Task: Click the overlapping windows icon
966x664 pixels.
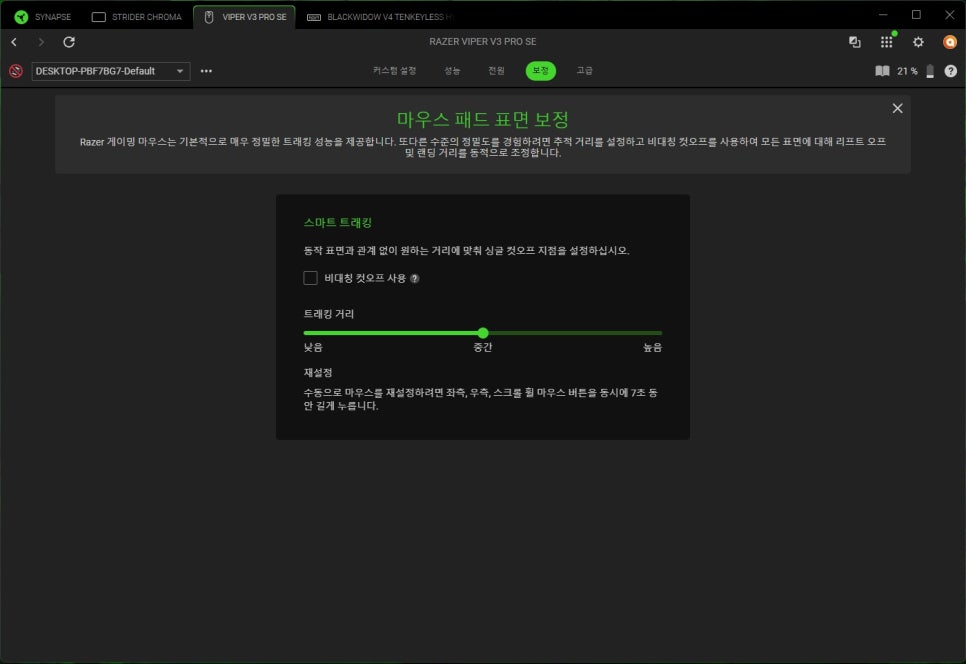Action: (x=854, y=42)
